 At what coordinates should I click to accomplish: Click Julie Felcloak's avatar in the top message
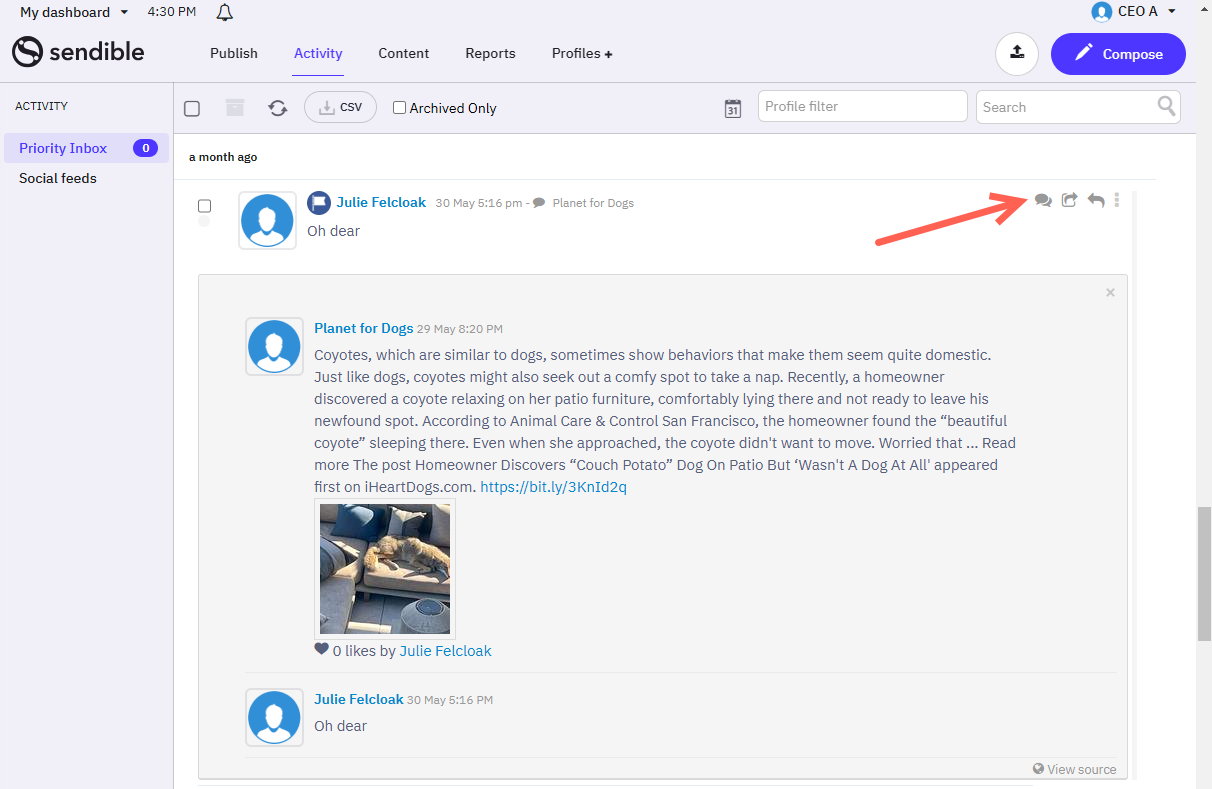tap(267, 220)
